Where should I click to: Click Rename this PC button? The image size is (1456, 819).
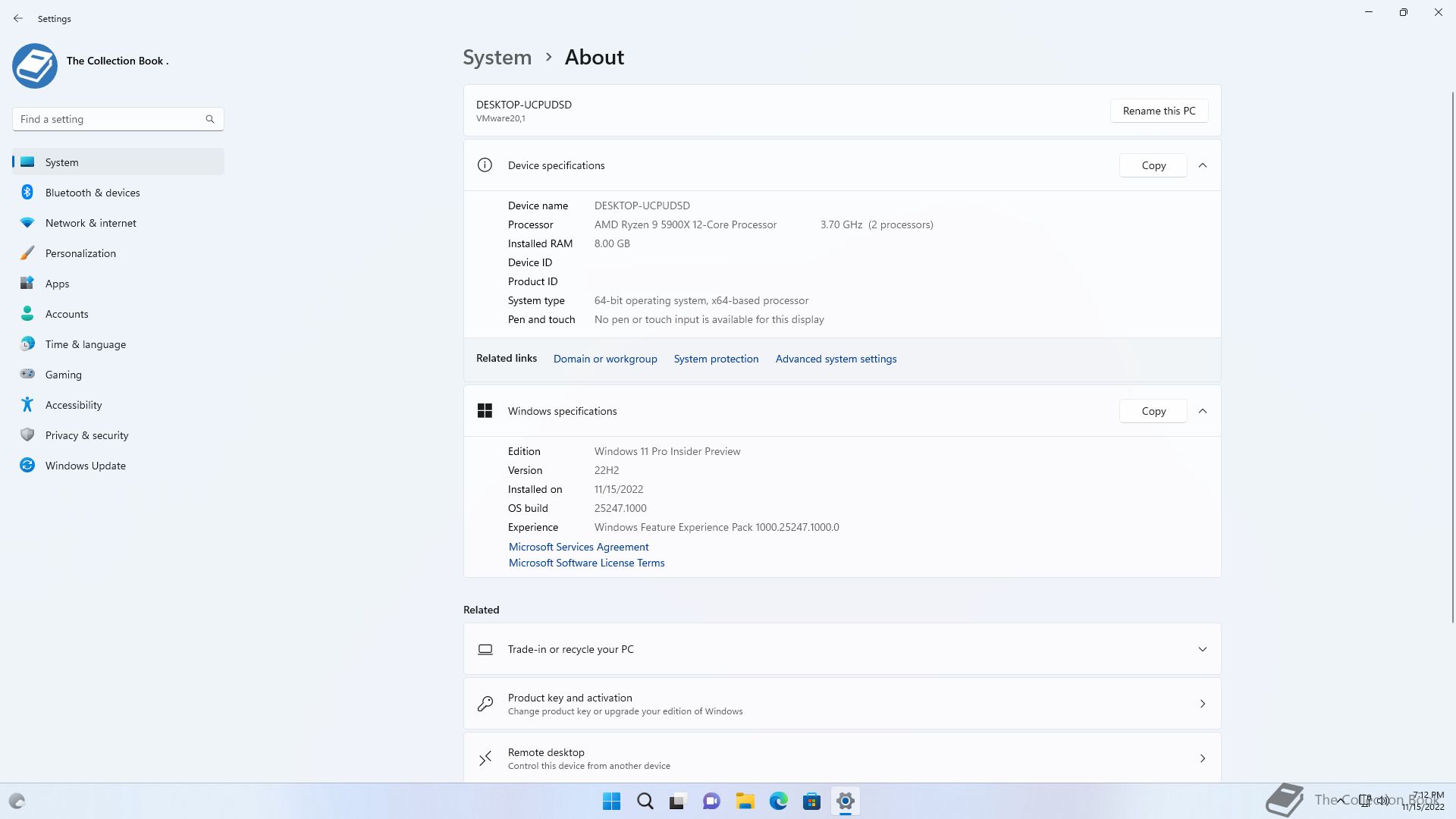pos(1159,111)
